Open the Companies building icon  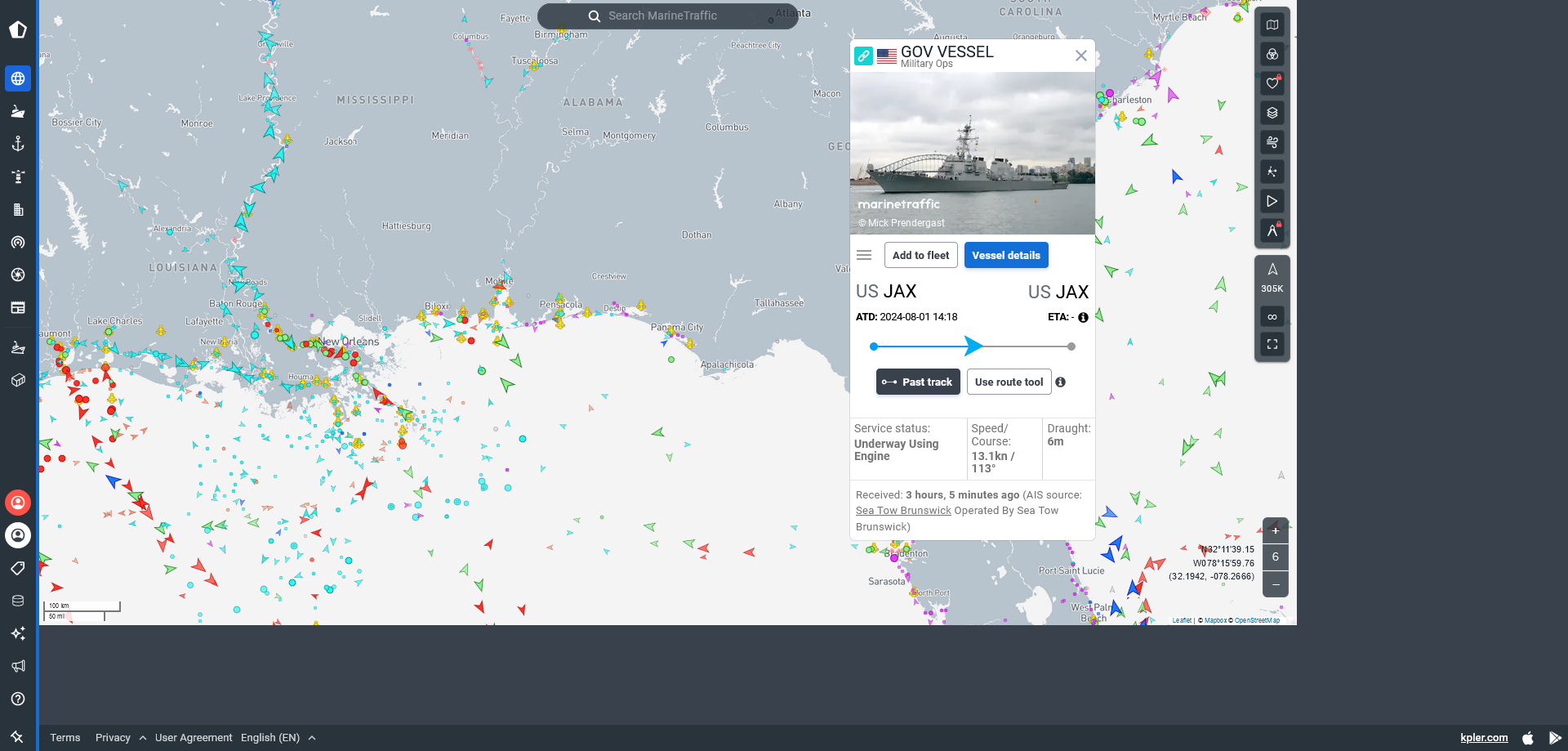(x=18, y=209)
